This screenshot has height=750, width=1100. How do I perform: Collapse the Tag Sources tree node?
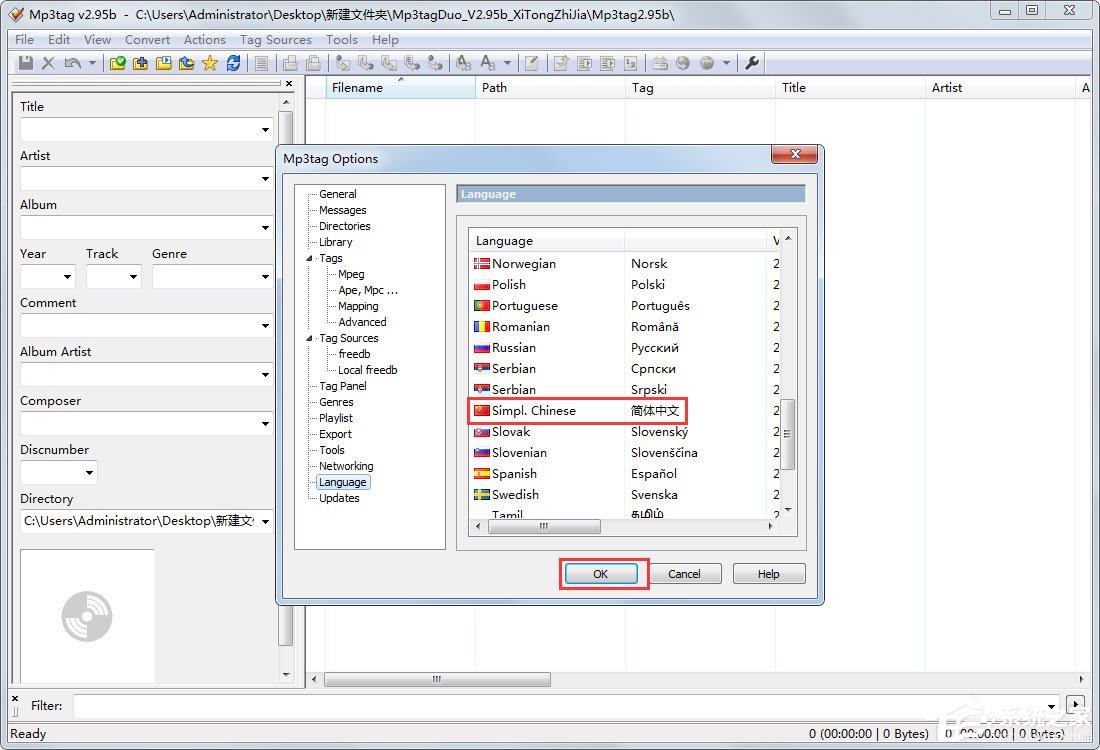point(310,338)
